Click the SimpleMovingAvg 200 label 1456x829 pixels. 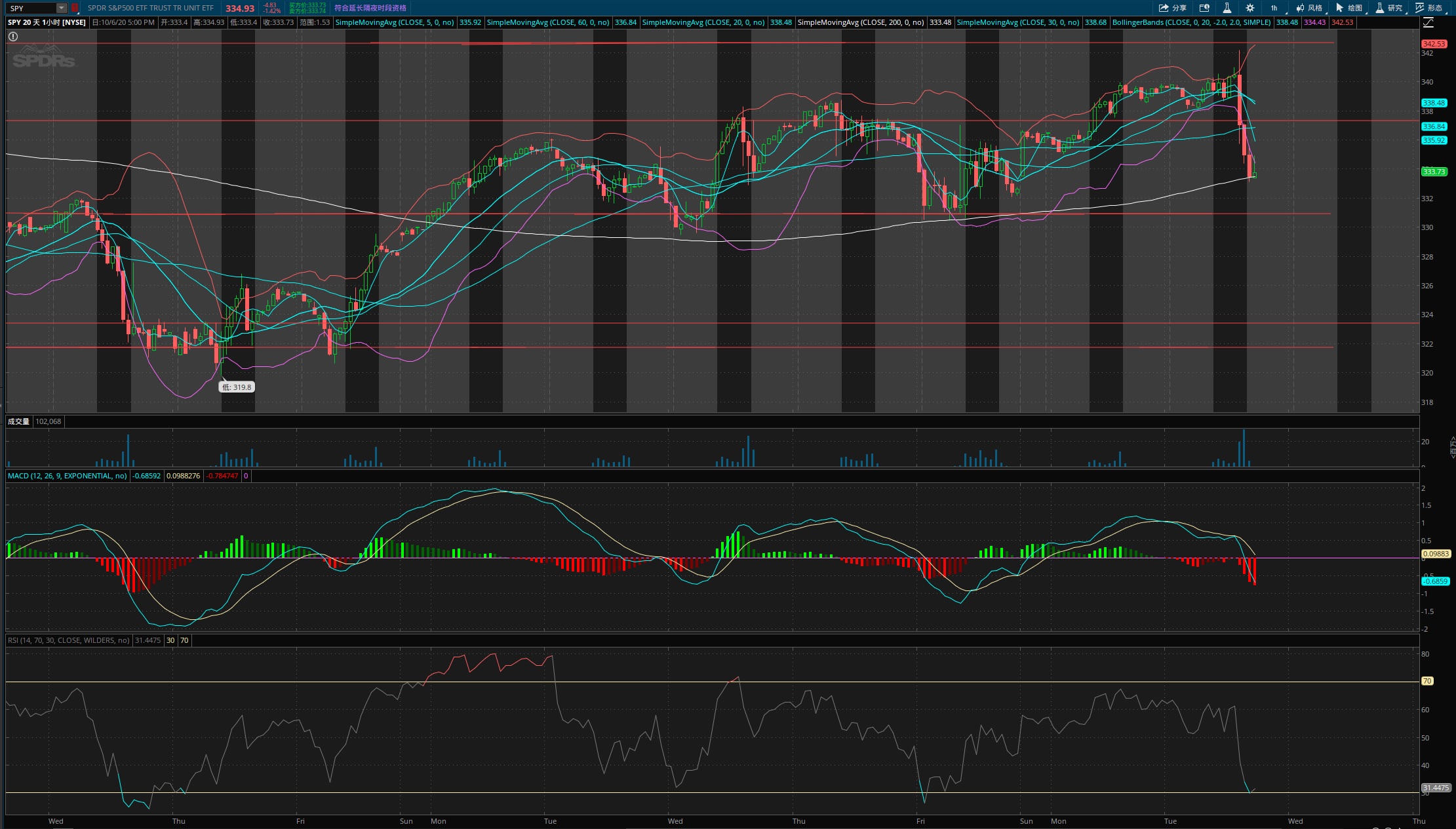[x=860, y=22]
